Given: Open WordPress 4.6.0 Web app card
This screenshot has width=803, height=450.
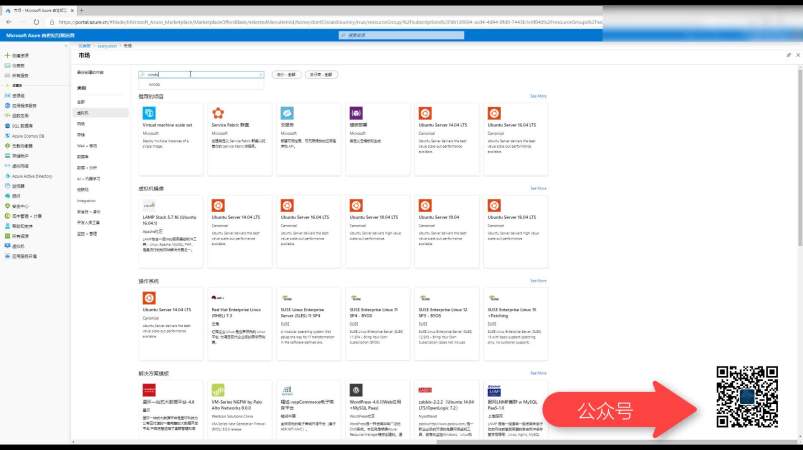Looking at the screenshot, I should [377, 410].
